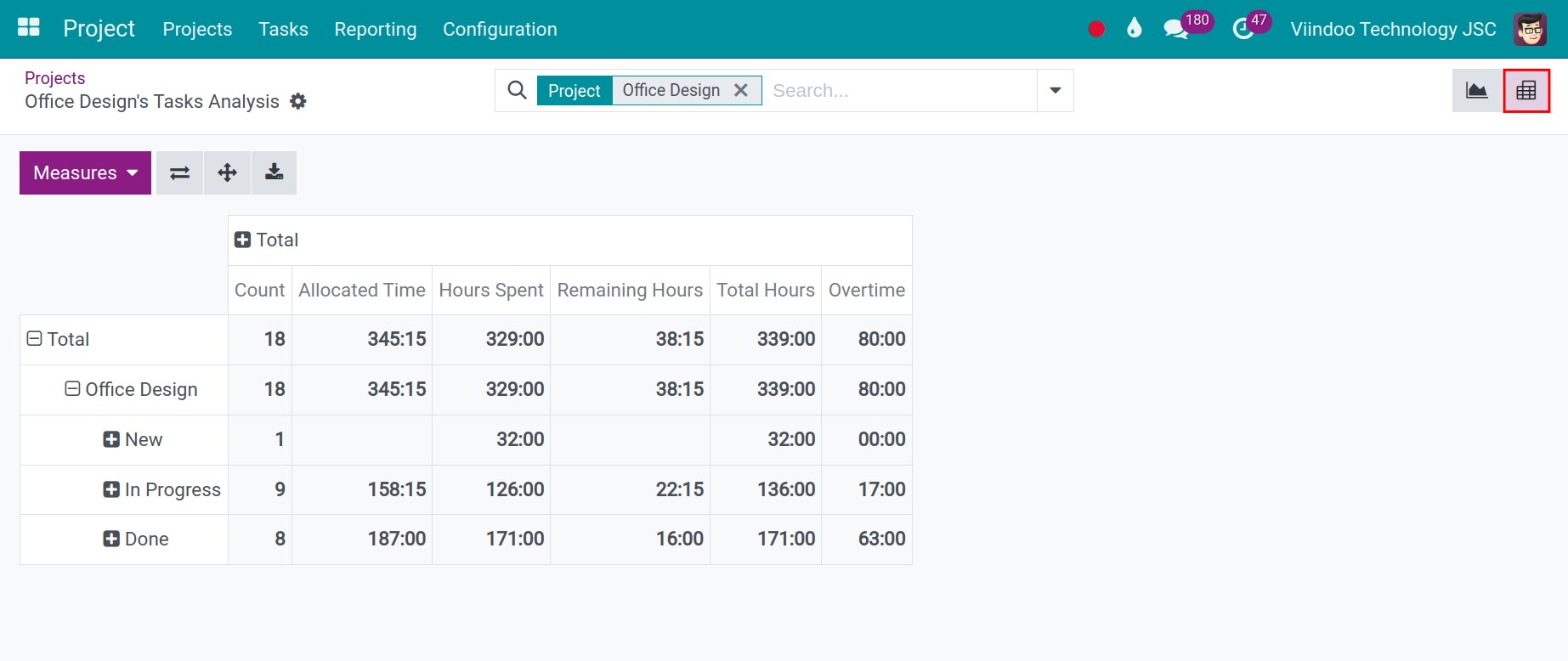This screenshot has height=661, width=1568.
Task: Click Done Overtime cell 63:00
Action: pyautogui.click(x=867, y=540)
